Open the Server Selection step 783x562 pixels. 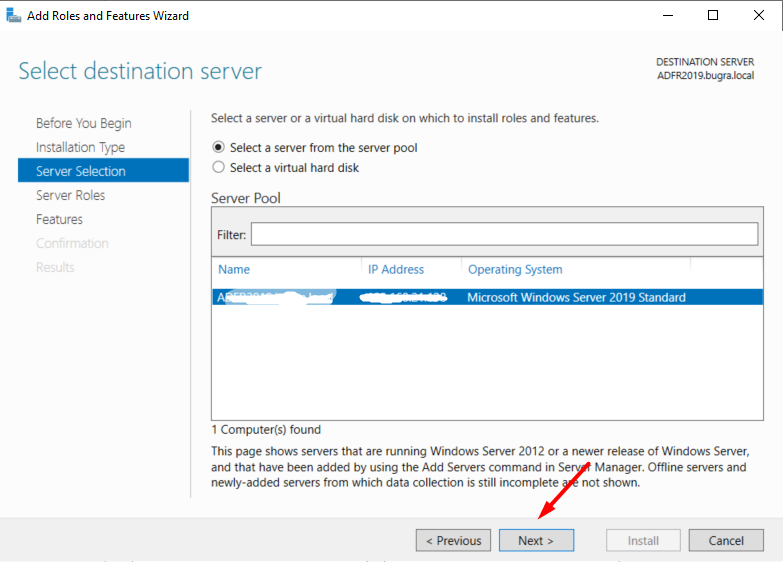pyautogui.click(x=103, y=170)
